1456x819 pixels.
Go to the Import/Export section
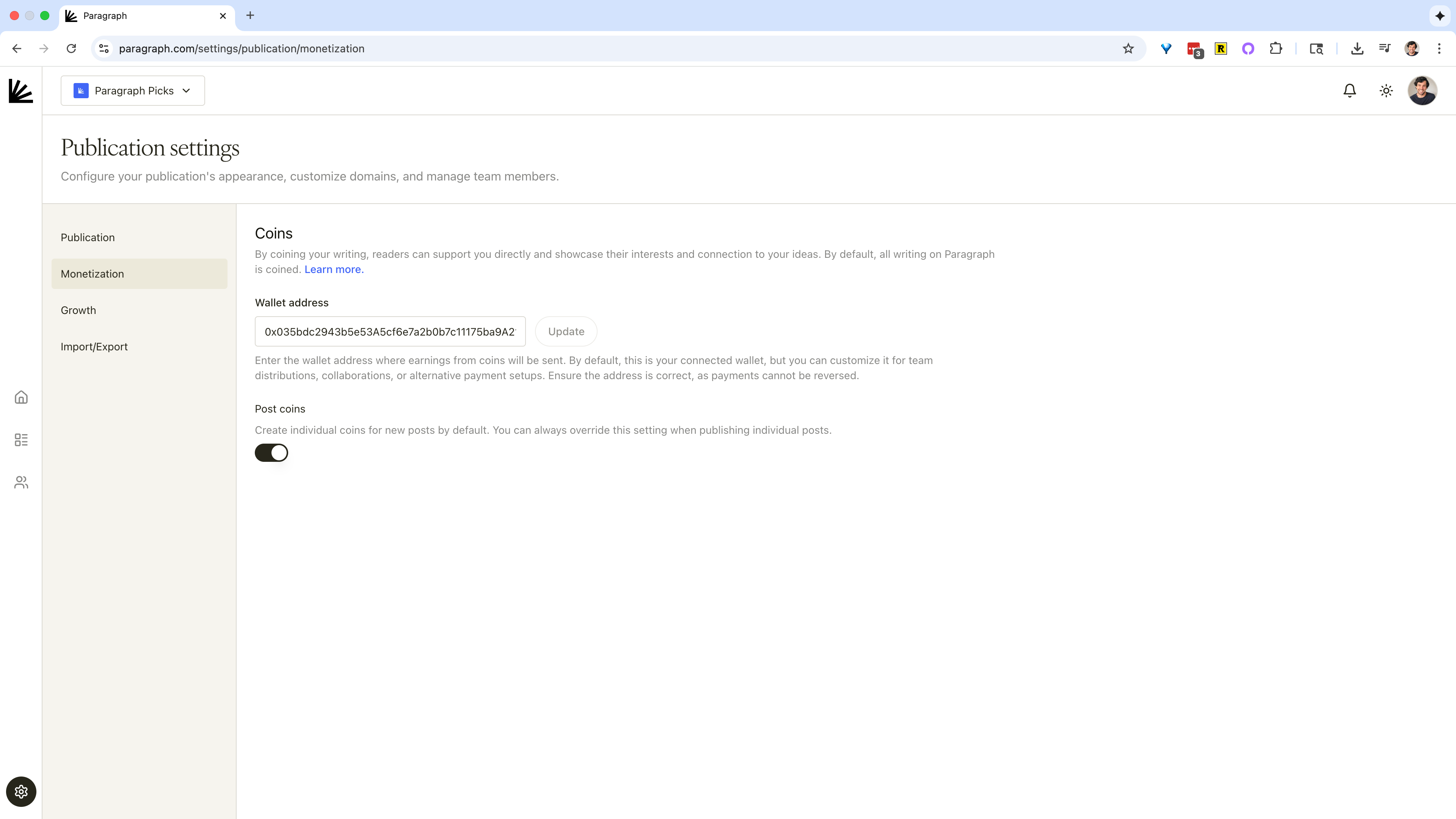(x=94, y=347)
